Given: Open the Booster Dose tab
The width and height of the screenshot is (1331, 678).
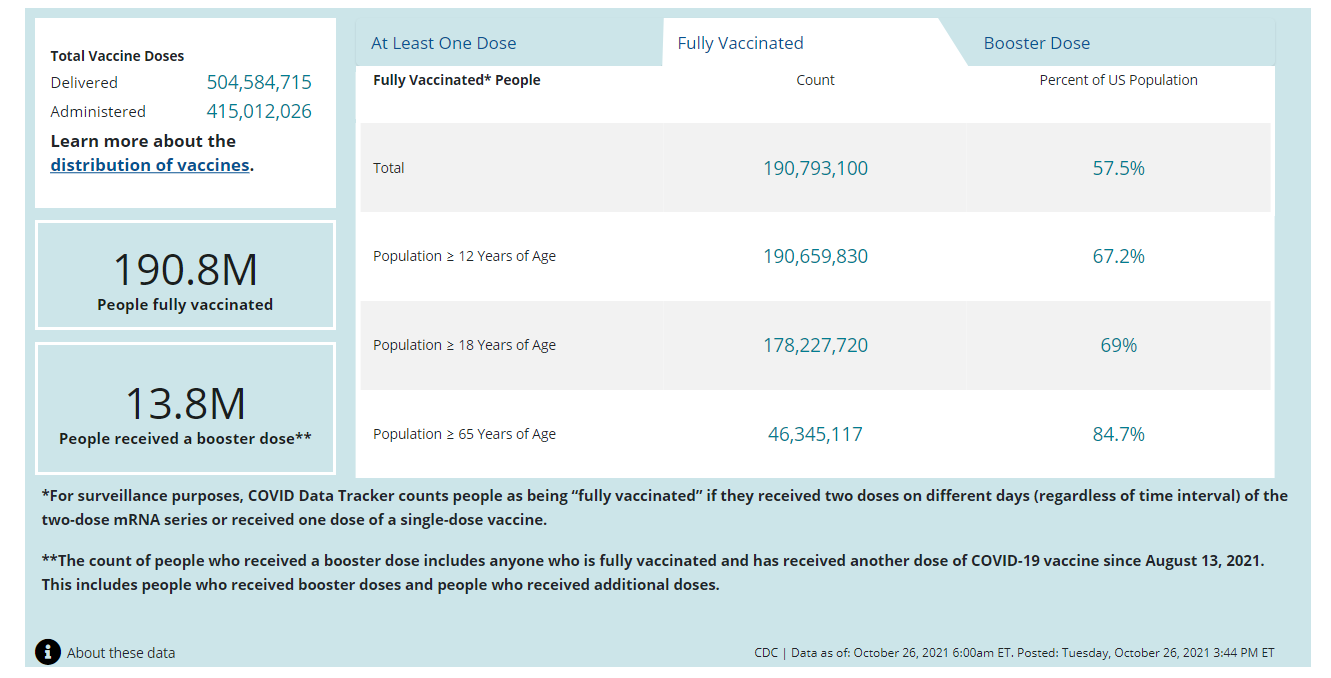Looking at the screenshot, I should (1036, 43).
